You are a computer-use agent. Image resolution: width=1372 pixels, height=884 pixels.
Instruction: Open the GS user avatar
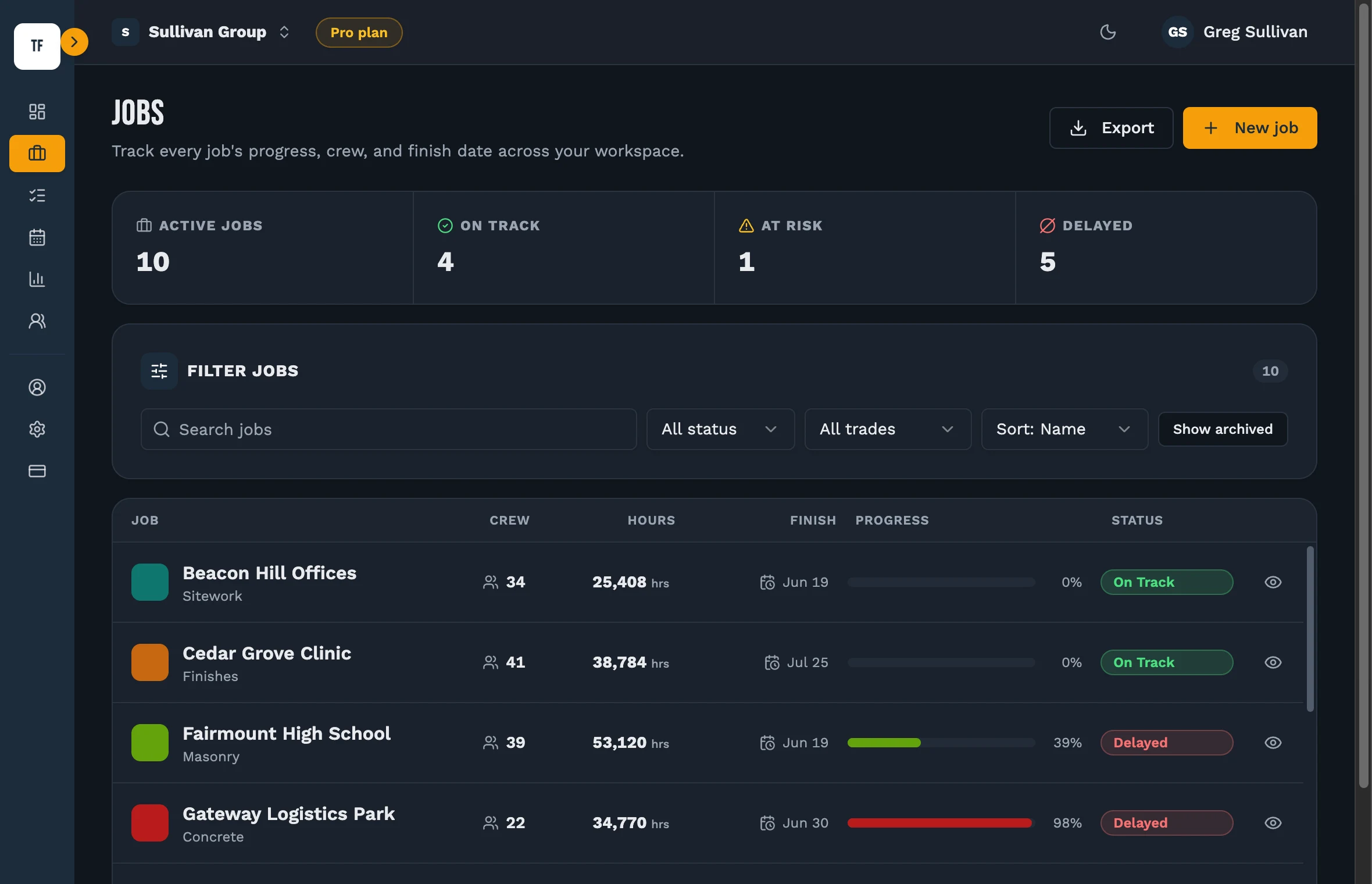tap(1178, 32)
